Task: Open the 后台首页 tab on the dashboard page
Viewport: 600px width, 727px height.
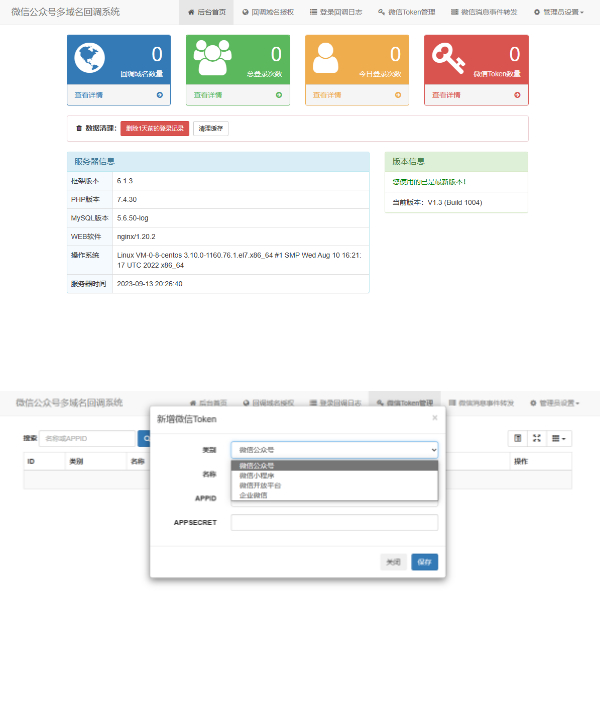Action: (207, 12)
